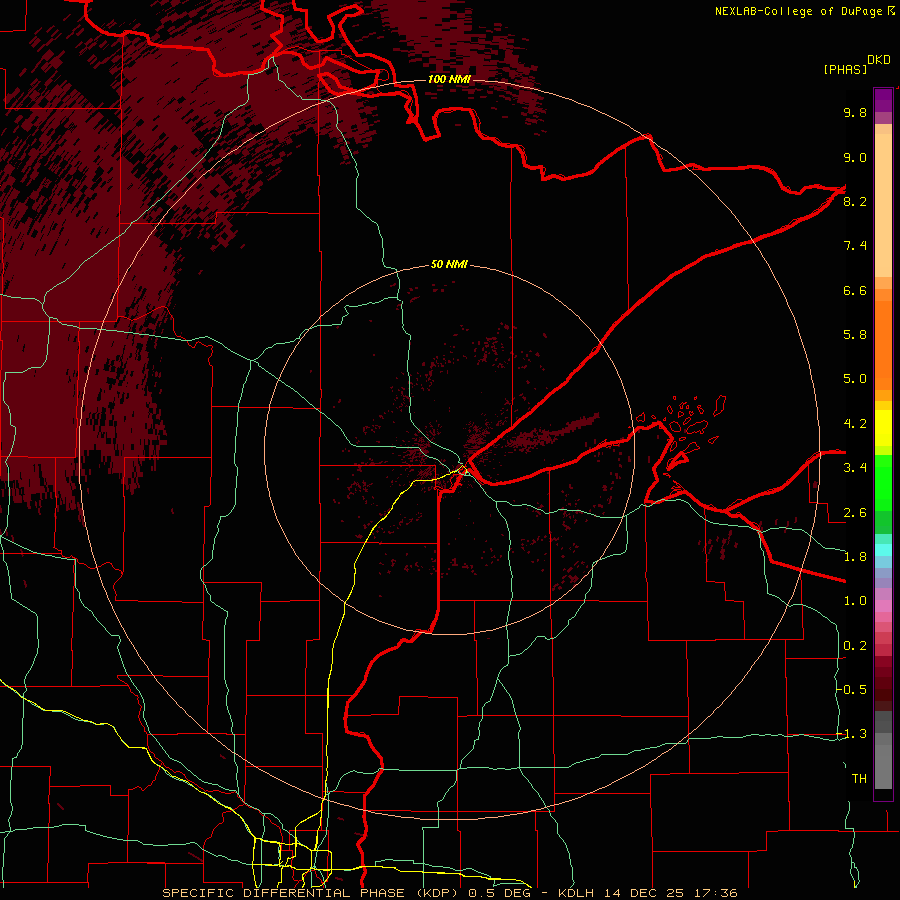The image size is (900, 900).
Task: Click the 7.4 value on the scale
Action: click(x=855, y=246)
